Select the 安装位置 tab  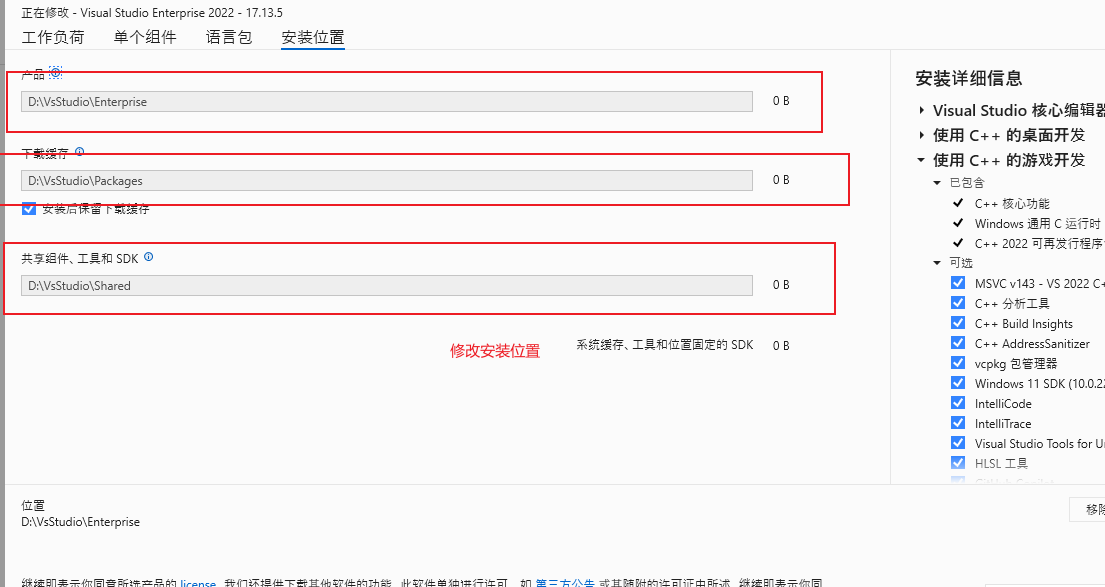(313, 37)
